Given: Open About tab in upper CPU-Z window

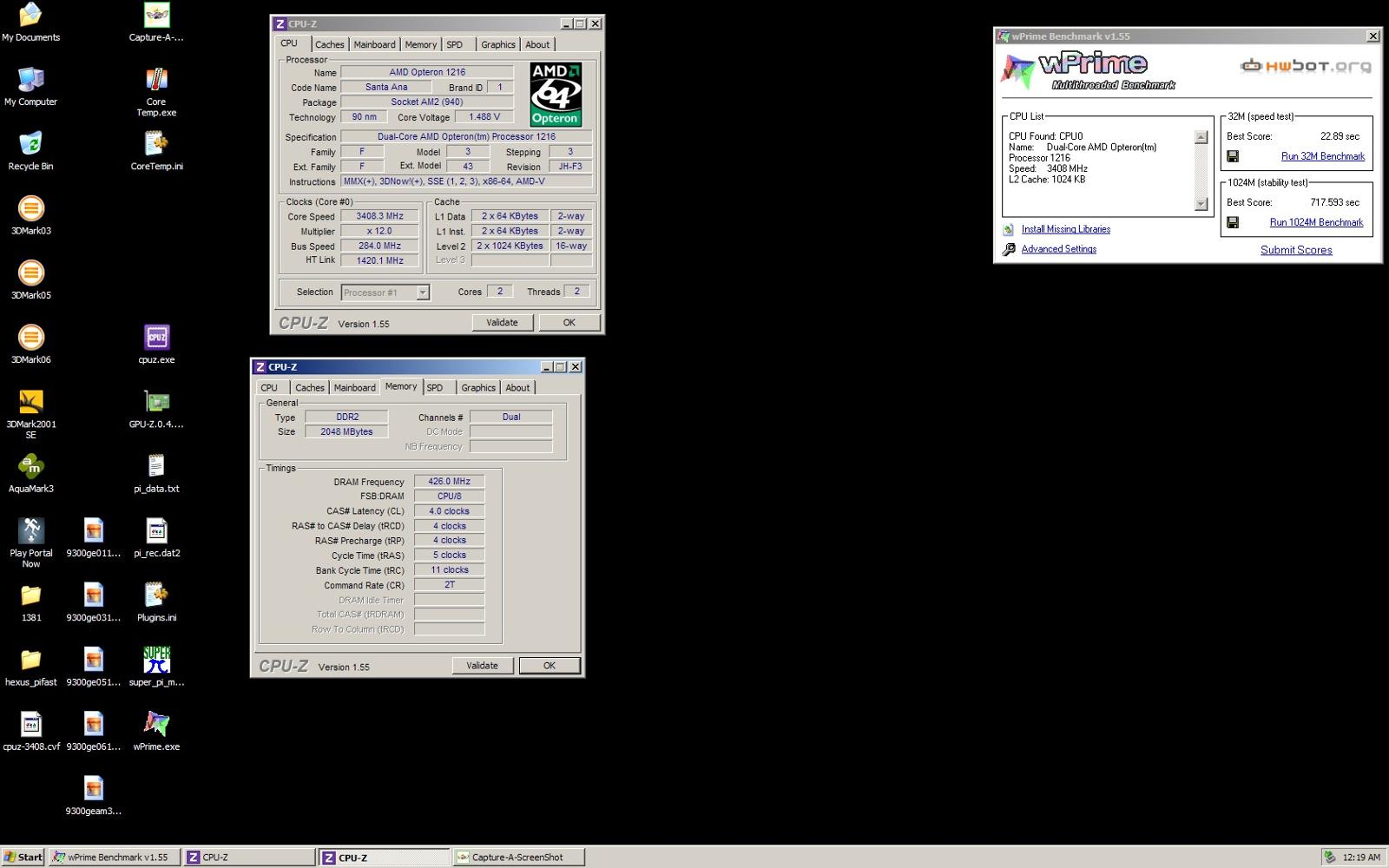Looking at the screenshot, I should [537, 44].
